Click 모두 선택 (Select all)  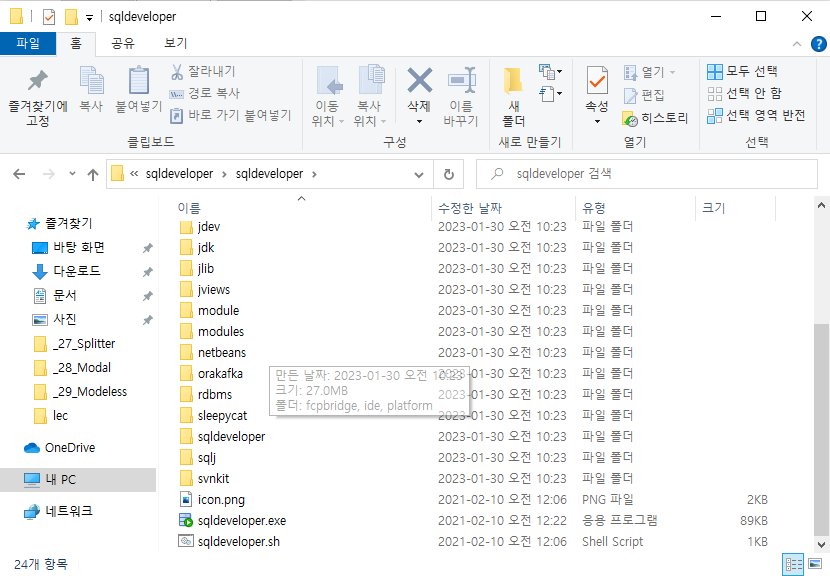click(742, 71)
